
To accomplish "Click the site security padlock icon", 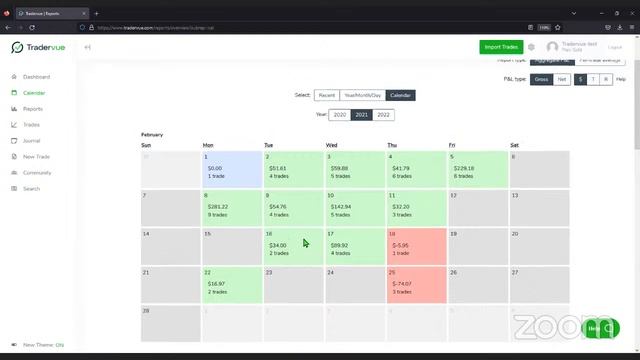I will [x=91, y=27].
